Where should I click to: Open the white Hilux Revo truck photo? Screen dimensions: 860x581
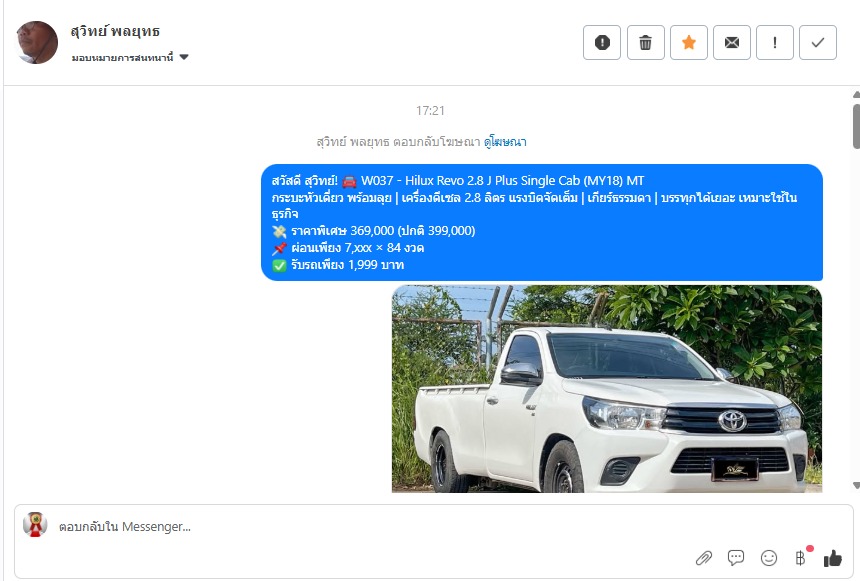(607, 388)
